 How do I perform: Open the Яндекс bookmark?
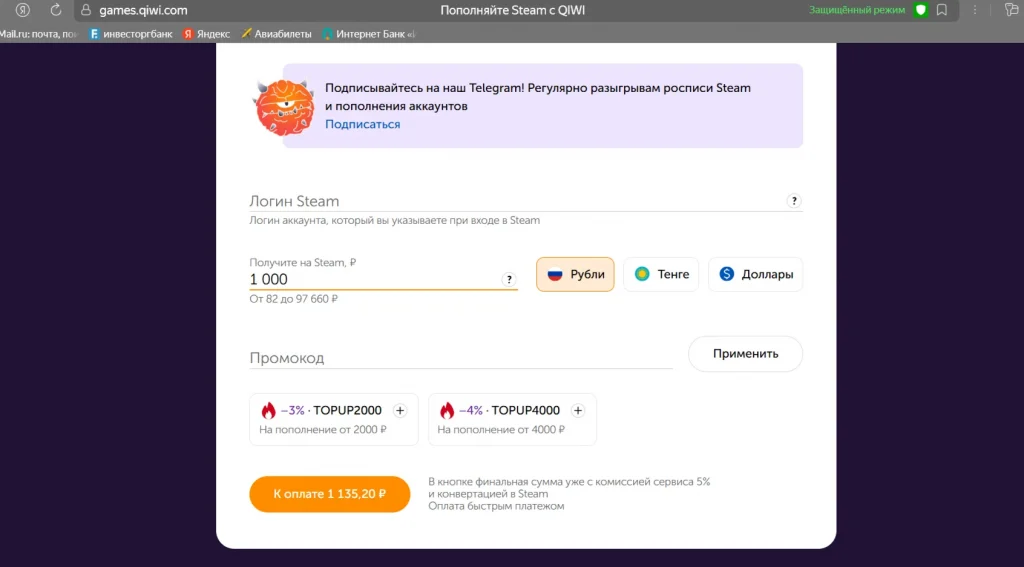click(x=206, y=34)
